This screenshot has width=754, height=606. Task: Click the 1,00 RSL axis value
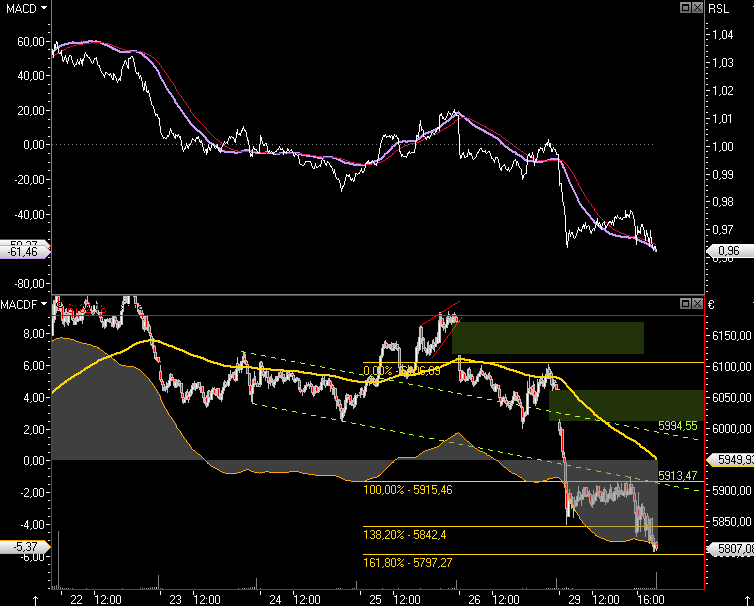(723, 147)
